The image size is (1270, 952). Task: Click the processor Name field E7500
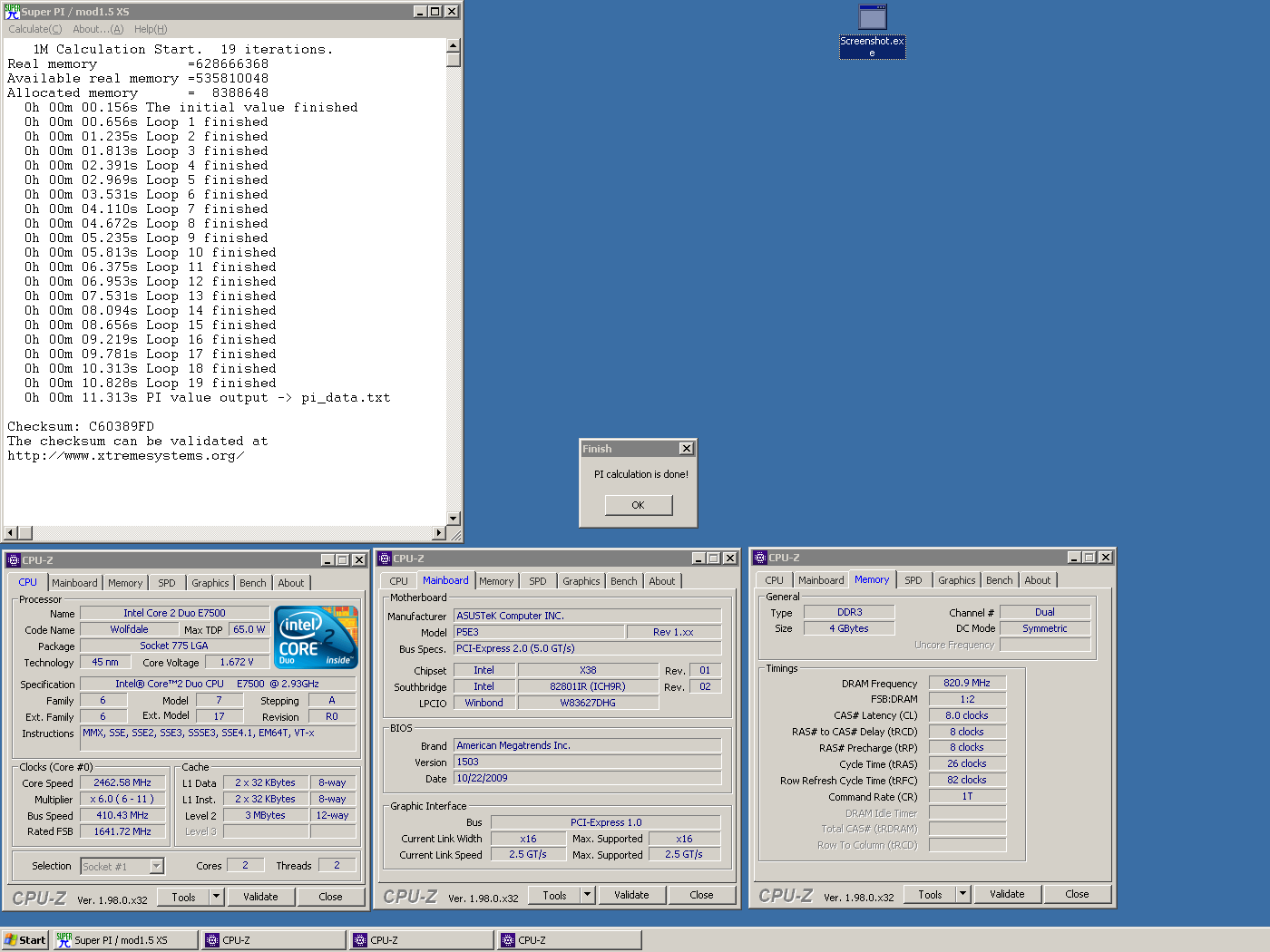(174, 613)
